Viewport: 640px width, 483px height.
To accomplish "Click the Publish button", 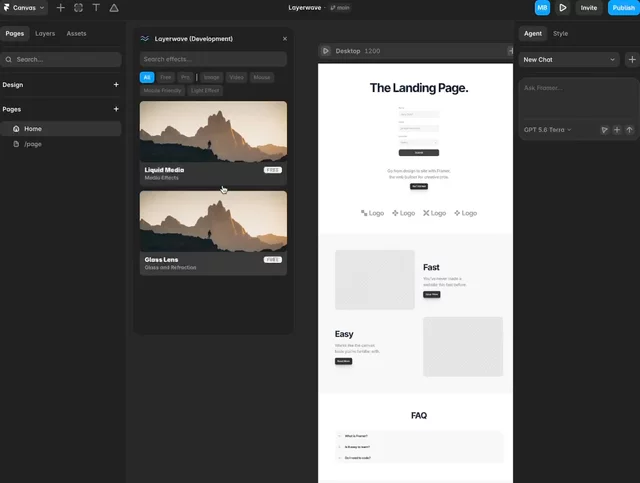I will [623, 8].
